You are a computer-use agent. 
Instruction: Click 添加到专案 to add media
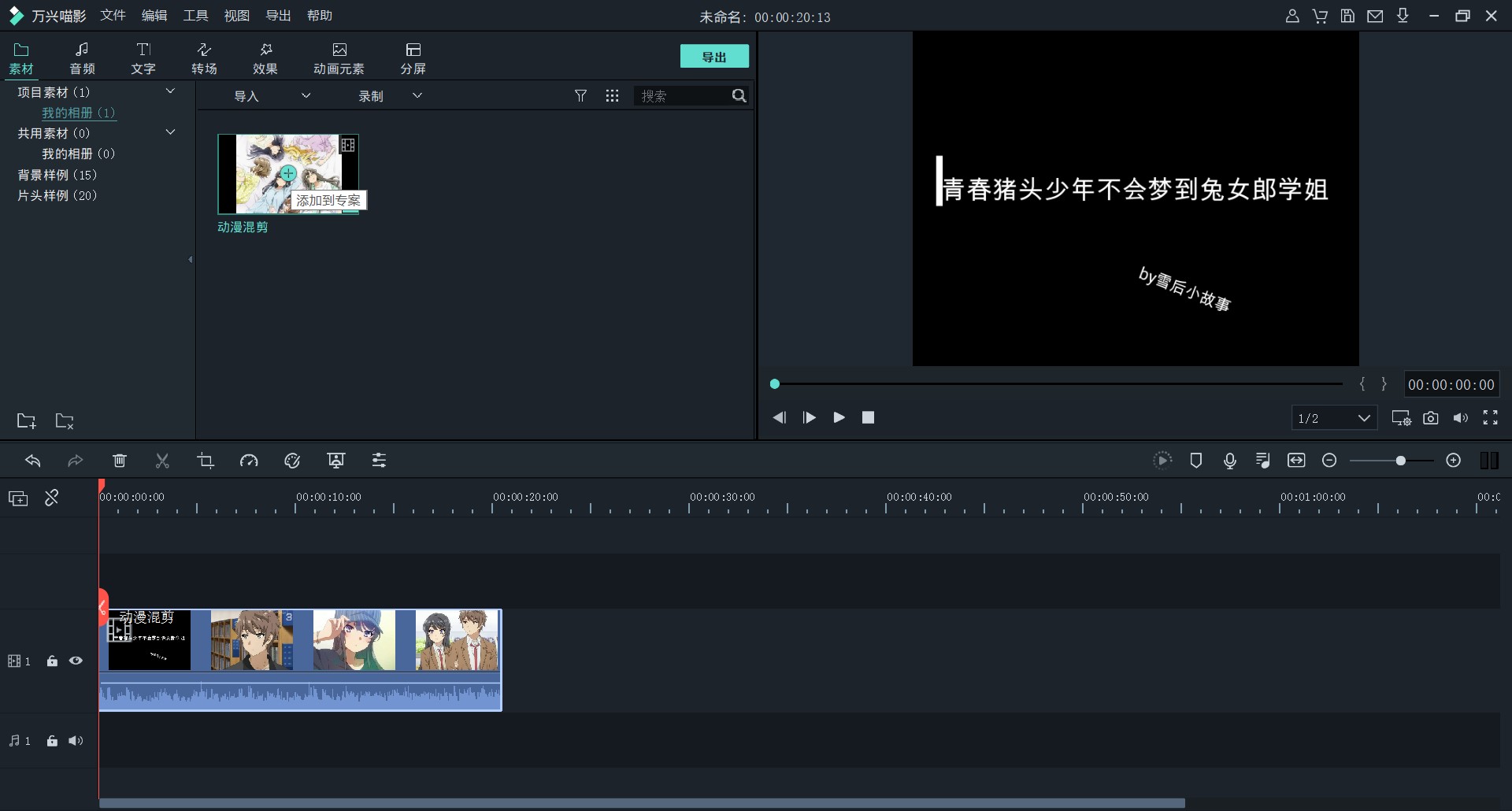[330, 200]
